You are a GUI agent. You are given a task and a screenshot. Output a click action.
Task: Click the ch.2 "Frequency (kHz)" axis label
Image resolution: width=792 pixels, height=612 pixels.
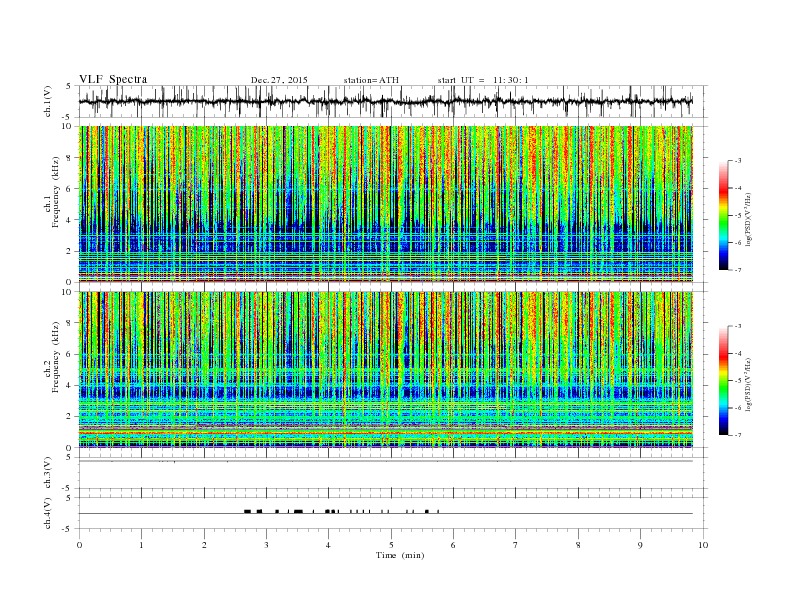point(56,357)
